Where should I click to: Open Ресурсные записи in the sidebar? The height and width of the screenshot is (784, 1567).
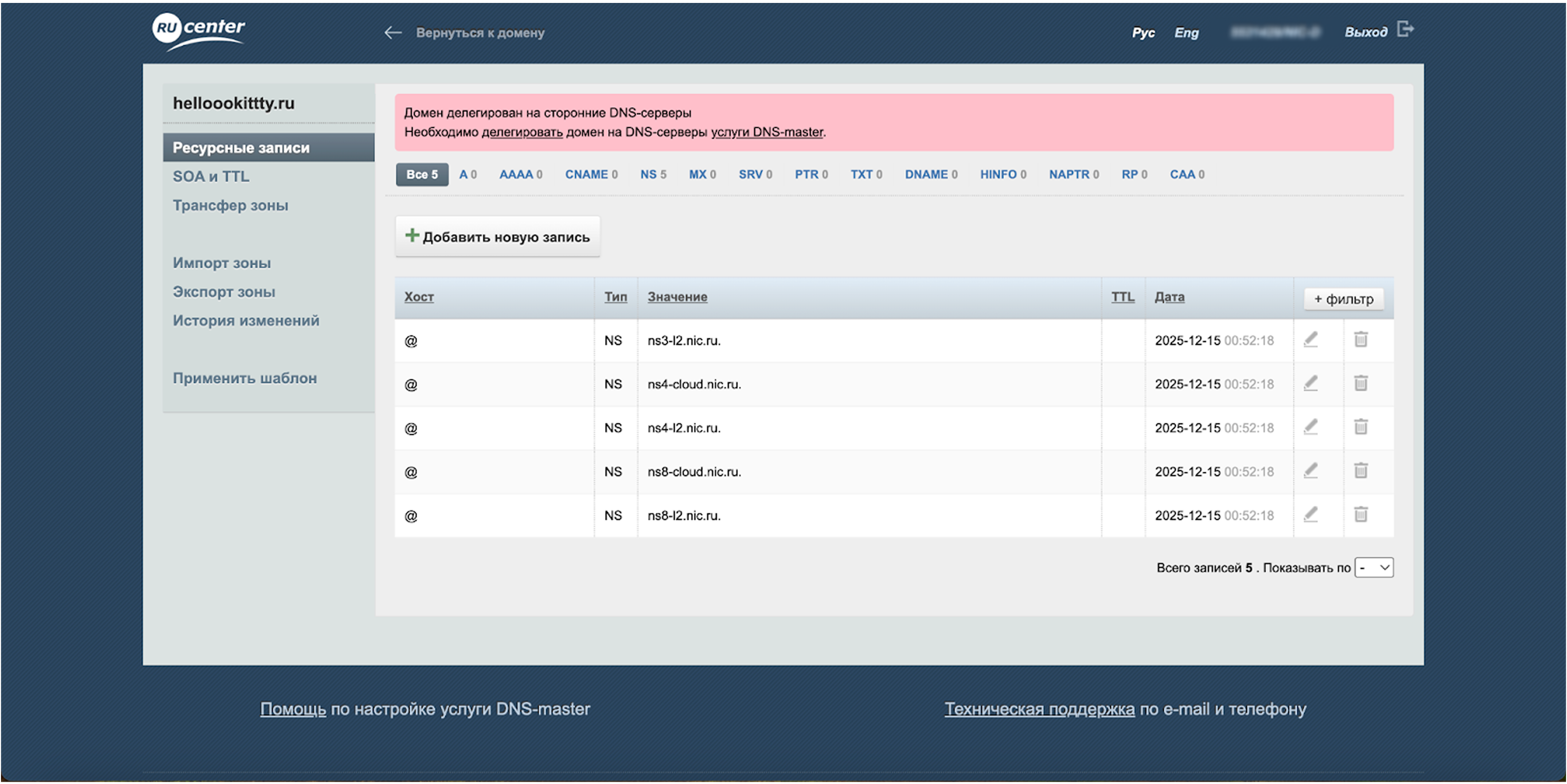pos(269,148)
